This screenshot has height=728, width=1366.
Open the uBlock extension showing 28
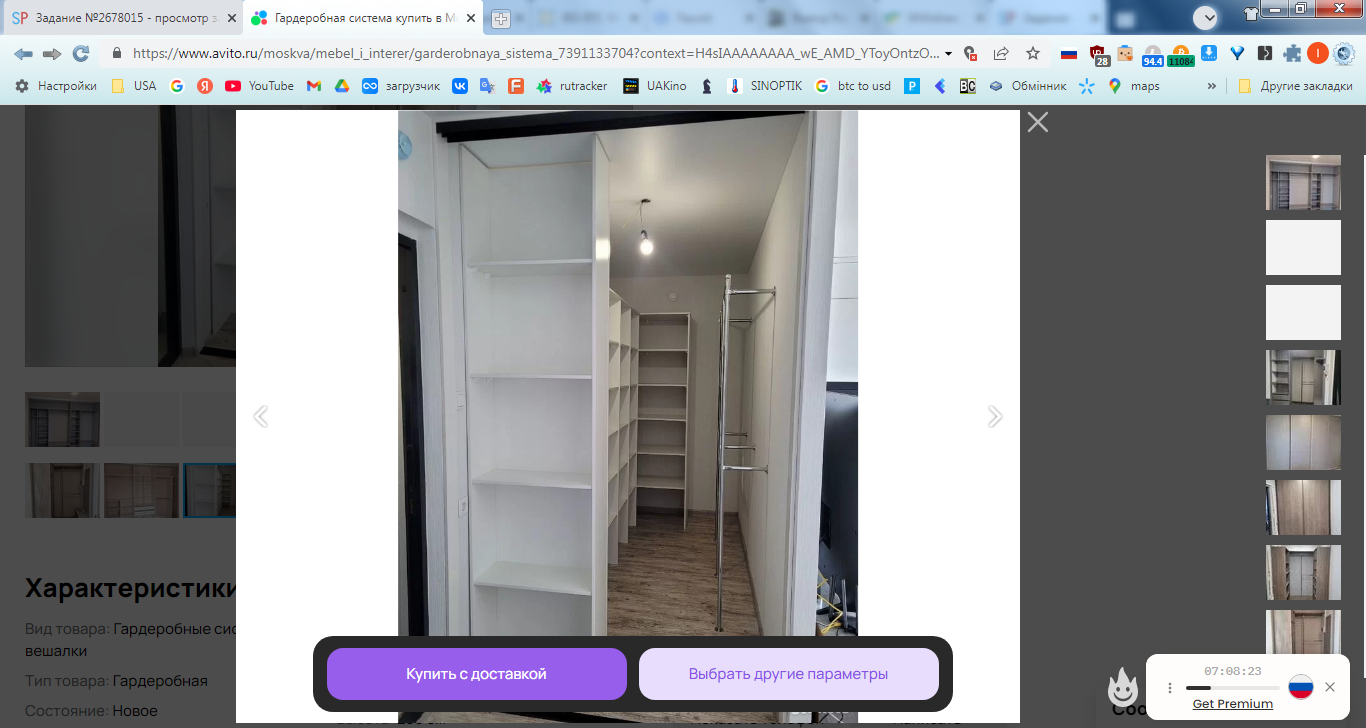coord(1099,55)
